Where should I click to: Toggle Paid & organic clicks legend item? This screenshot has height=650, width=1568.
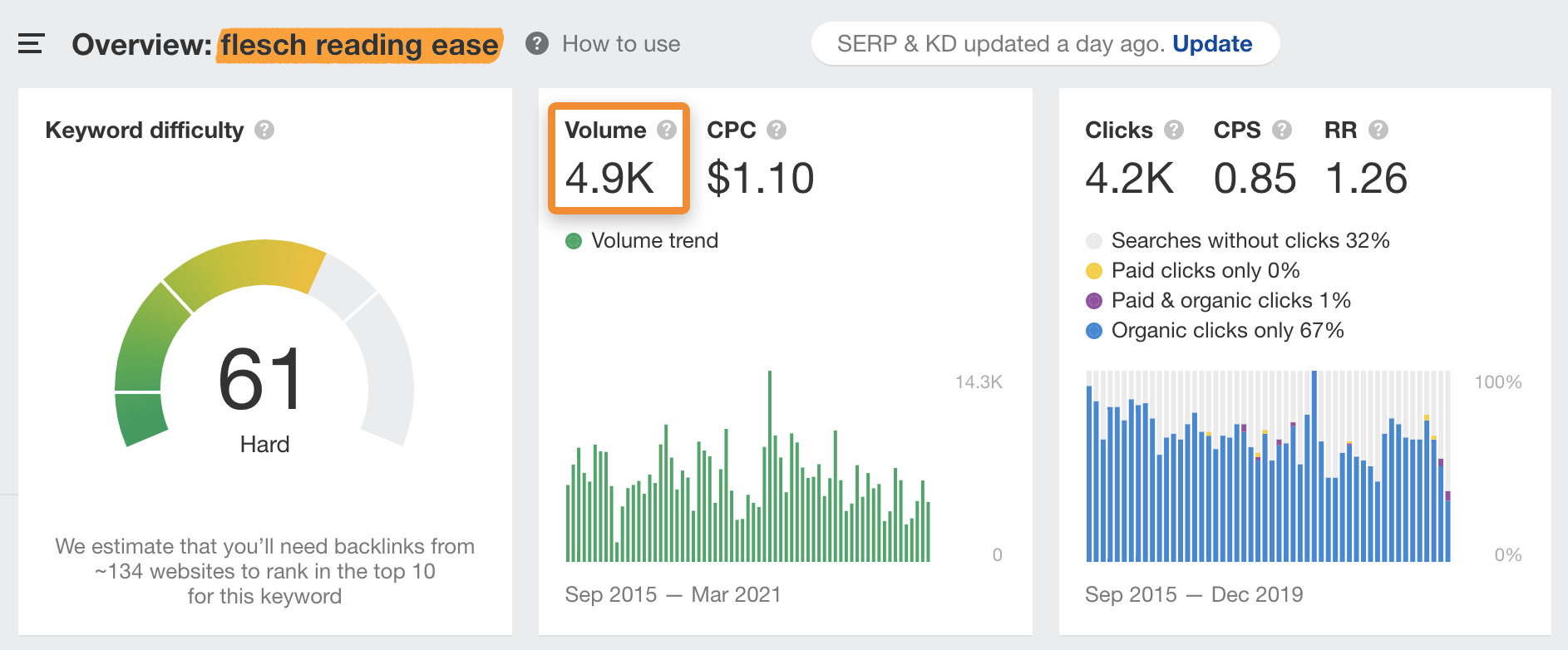tap(1094, 301)
